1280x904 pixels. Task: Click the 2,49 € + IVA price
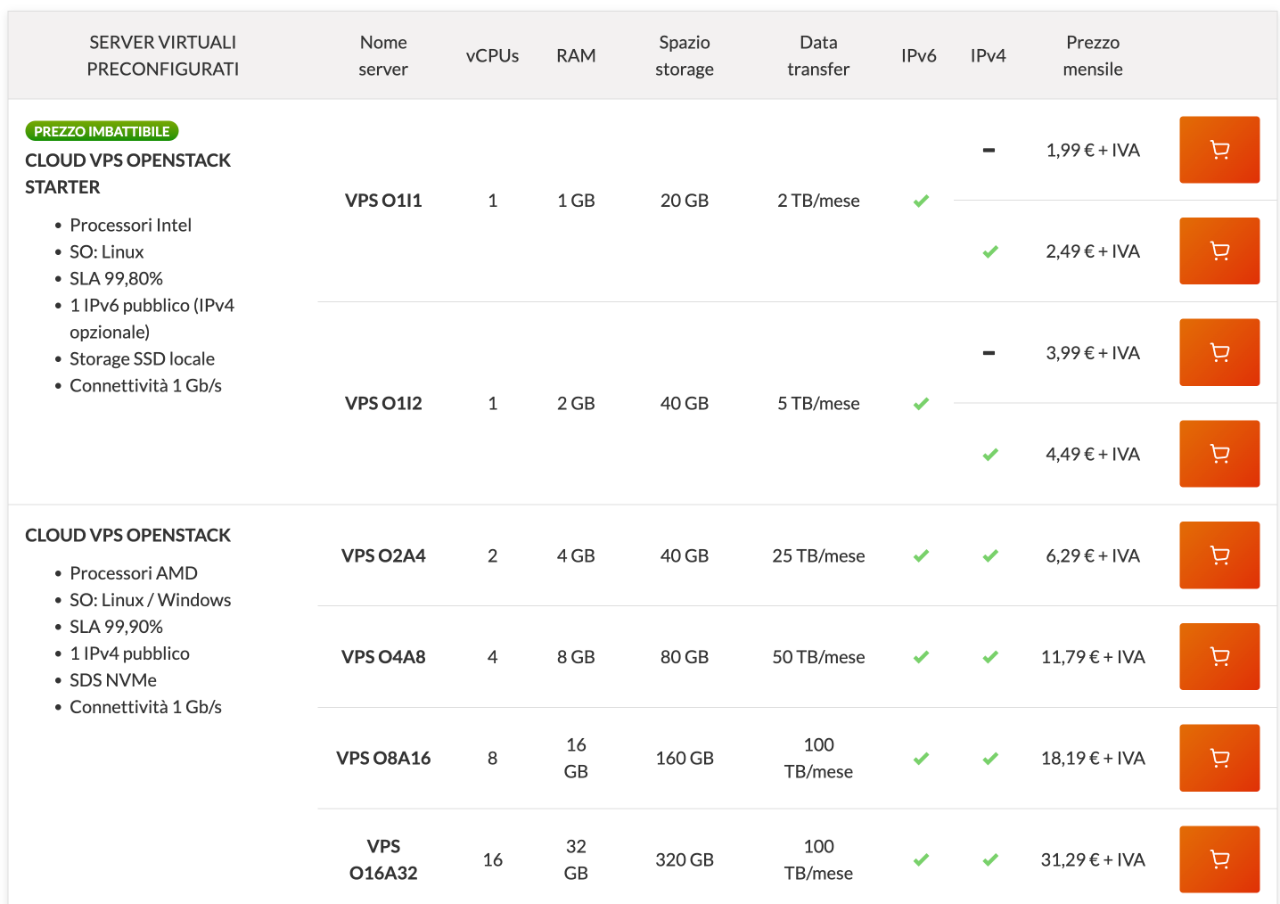pos(1092,252)
